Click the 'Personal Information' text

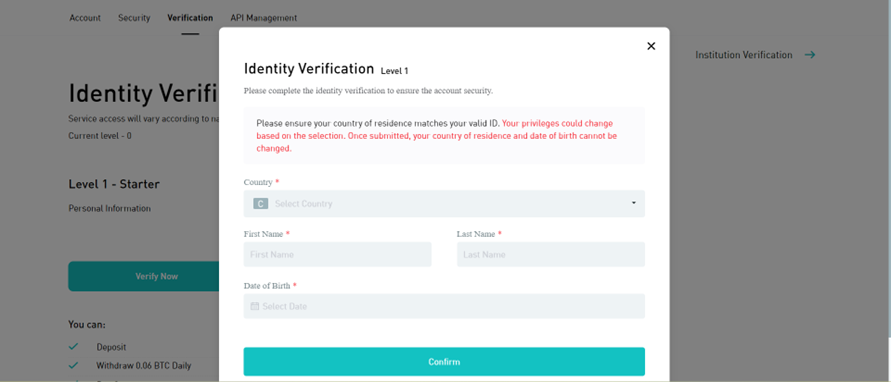click(110, 209)
